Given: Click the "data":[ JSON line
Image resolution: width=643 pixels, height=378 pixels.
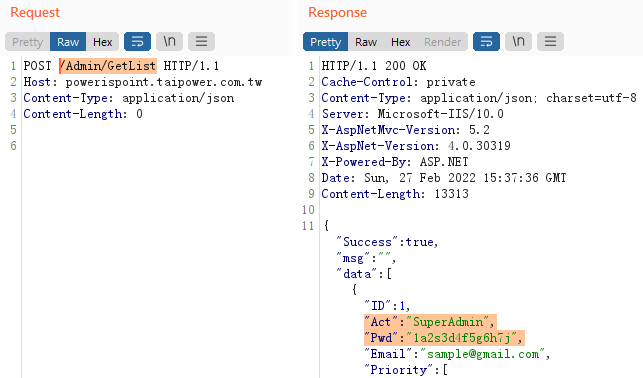Looking at the screenshot, I should (364, 274).
